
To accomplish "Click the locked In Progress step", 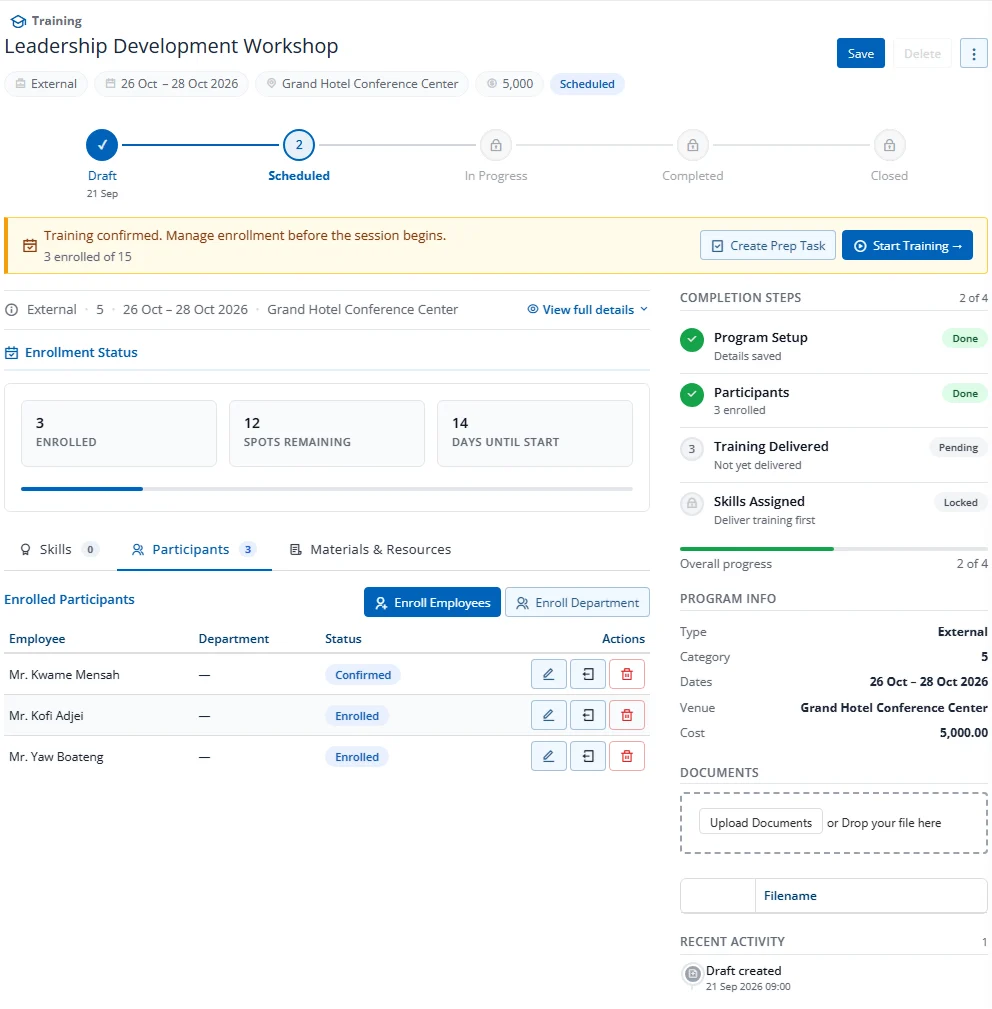I will click(496, 145).
